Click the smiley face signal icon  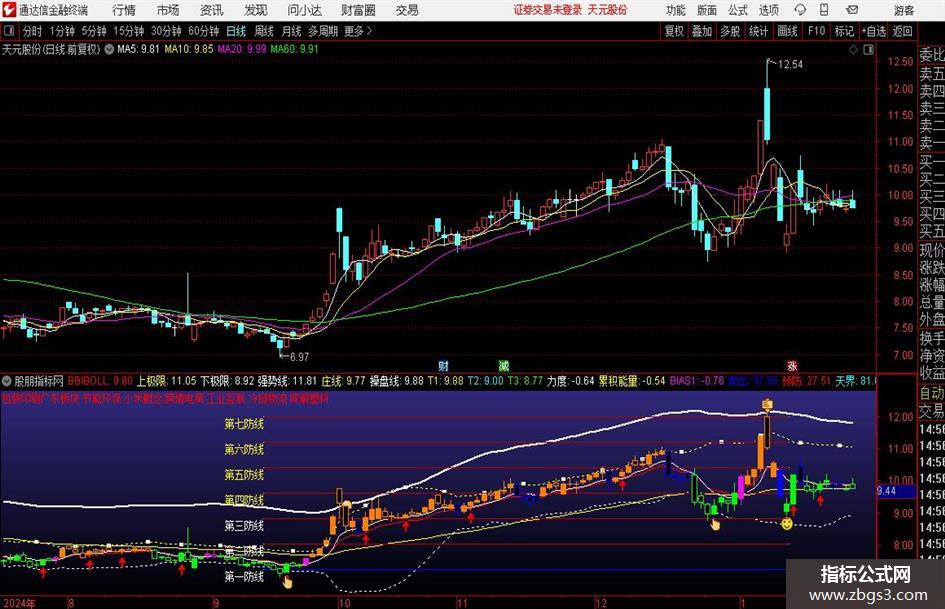click(786, 524)
